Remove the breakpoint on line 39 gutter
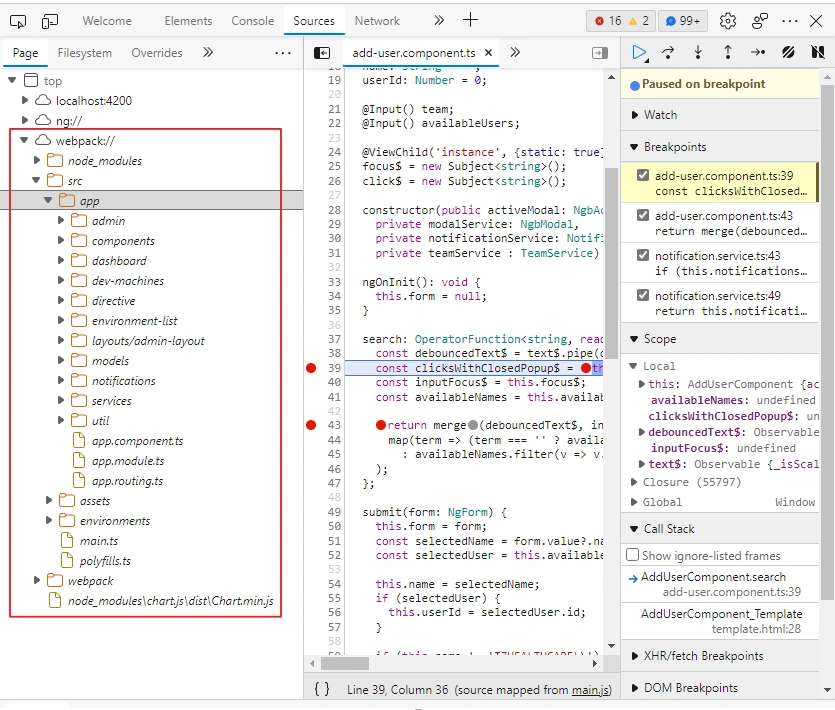 [311, 368]
